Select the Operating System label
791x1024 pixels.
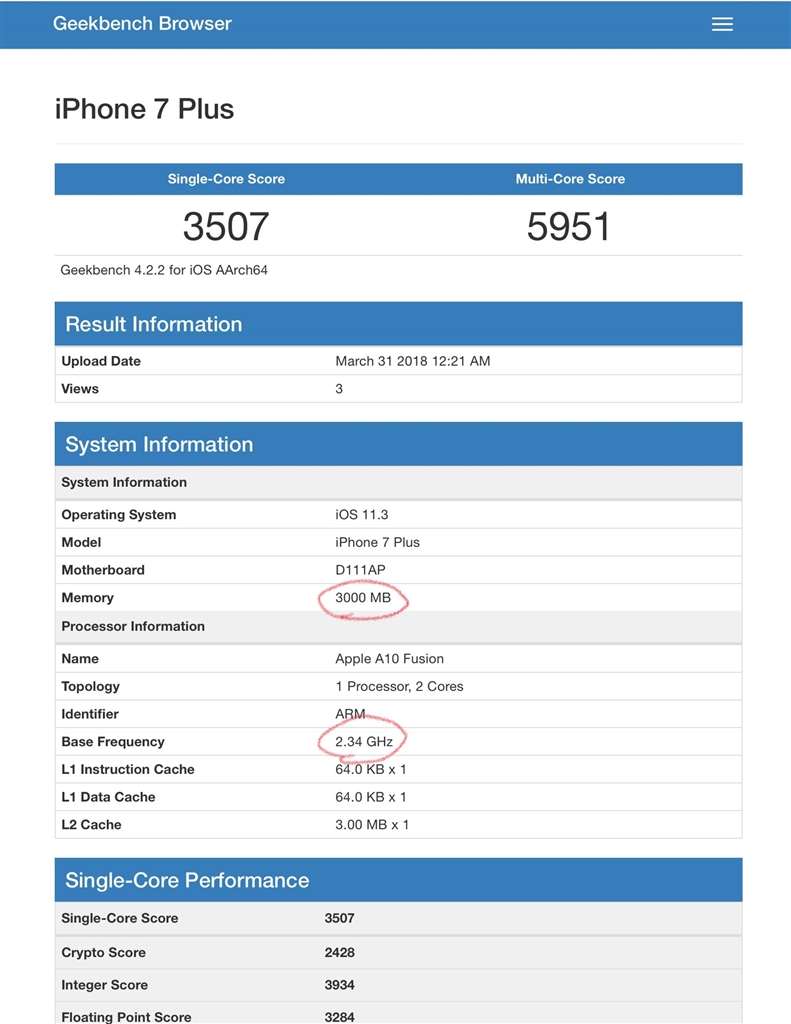point(119,515)
